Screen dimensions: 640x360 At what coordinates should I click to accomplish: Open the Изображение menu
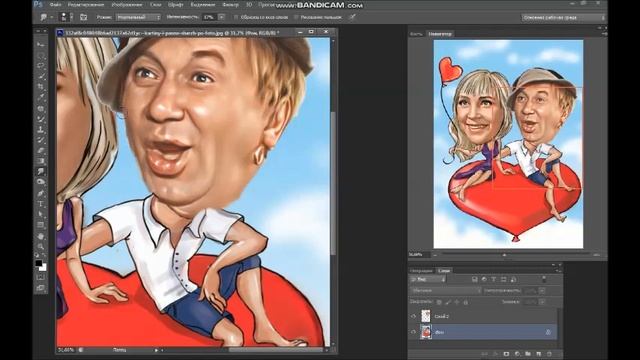click(127, 5)
